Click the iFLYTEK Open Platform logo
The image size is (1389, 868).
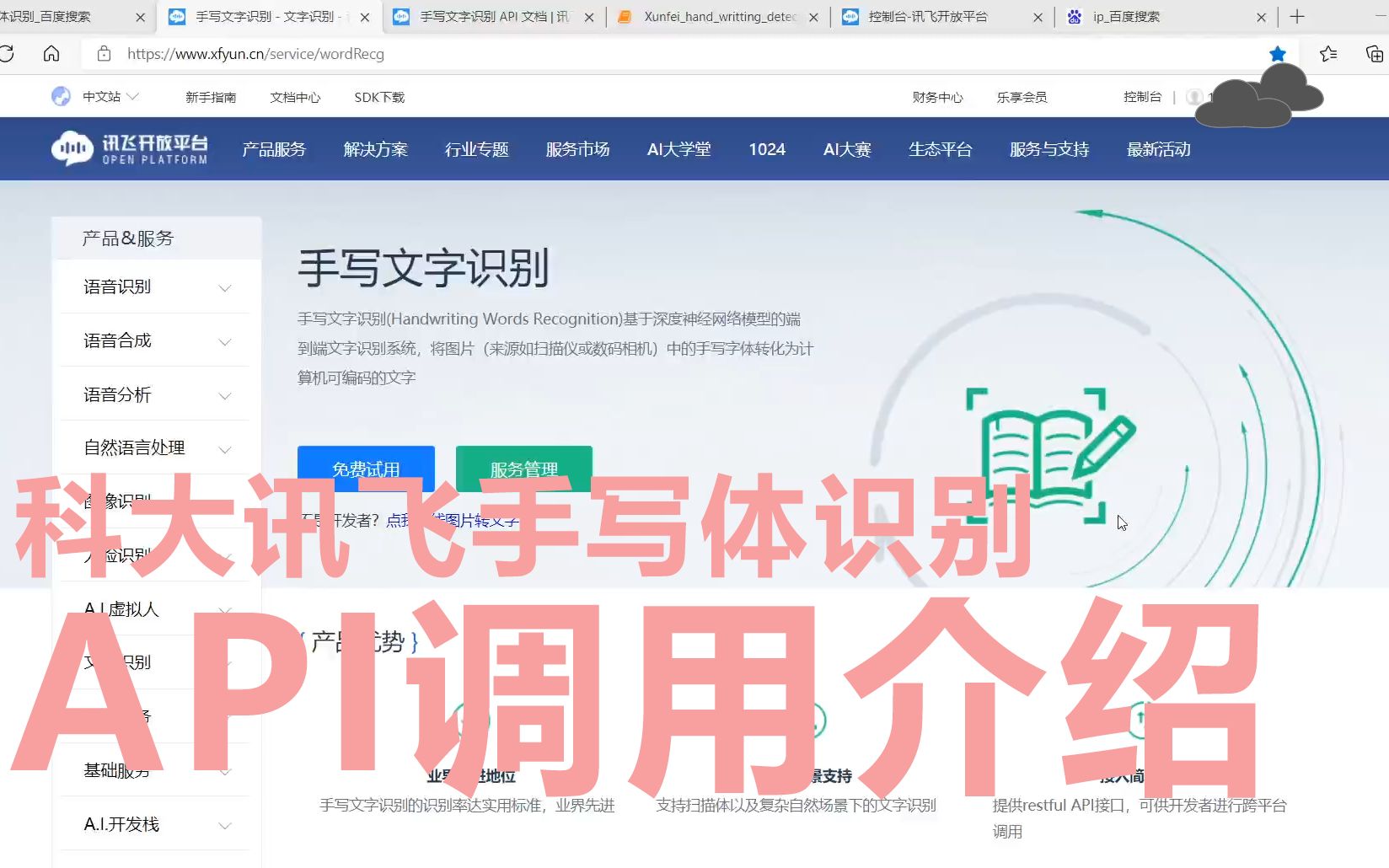130,149
